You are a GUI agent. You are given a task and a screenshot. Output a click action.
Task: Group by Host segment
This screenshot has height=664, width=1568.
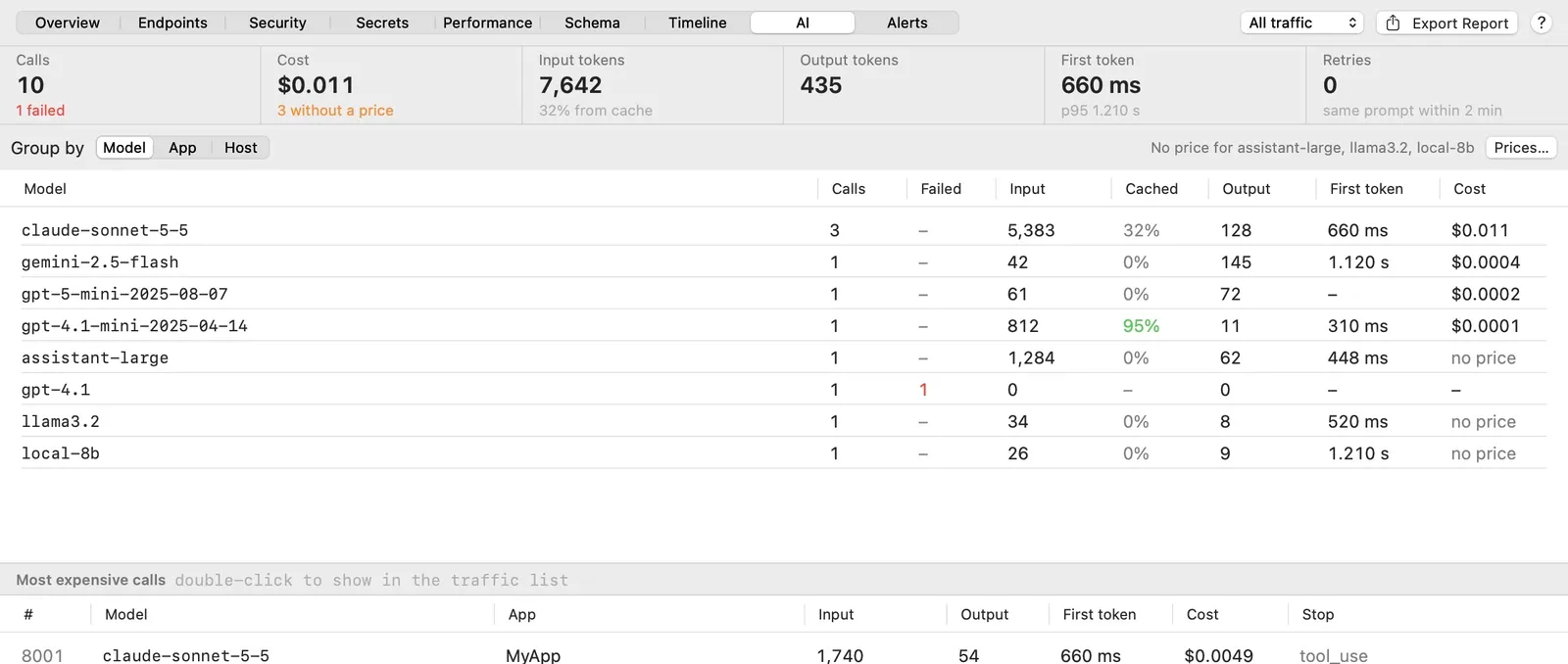240,148
